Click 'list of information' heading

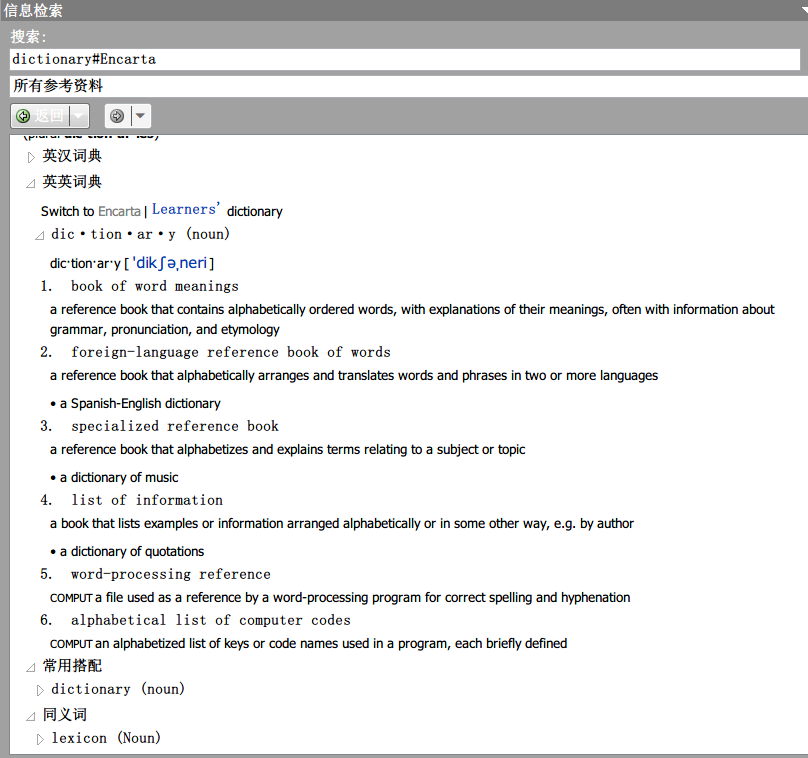coord(147,500)
